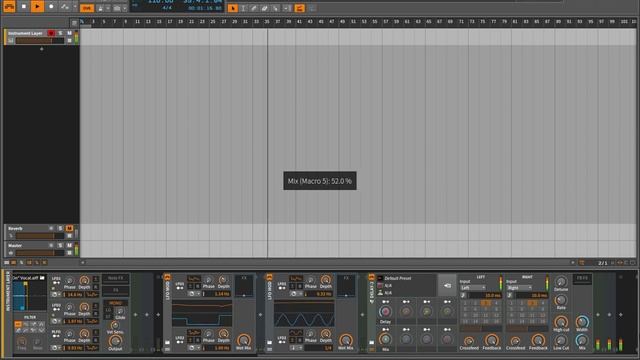Click the blue Width knob in Delay-2
This screenshot has height=360, width=640.
pos(582,322)
